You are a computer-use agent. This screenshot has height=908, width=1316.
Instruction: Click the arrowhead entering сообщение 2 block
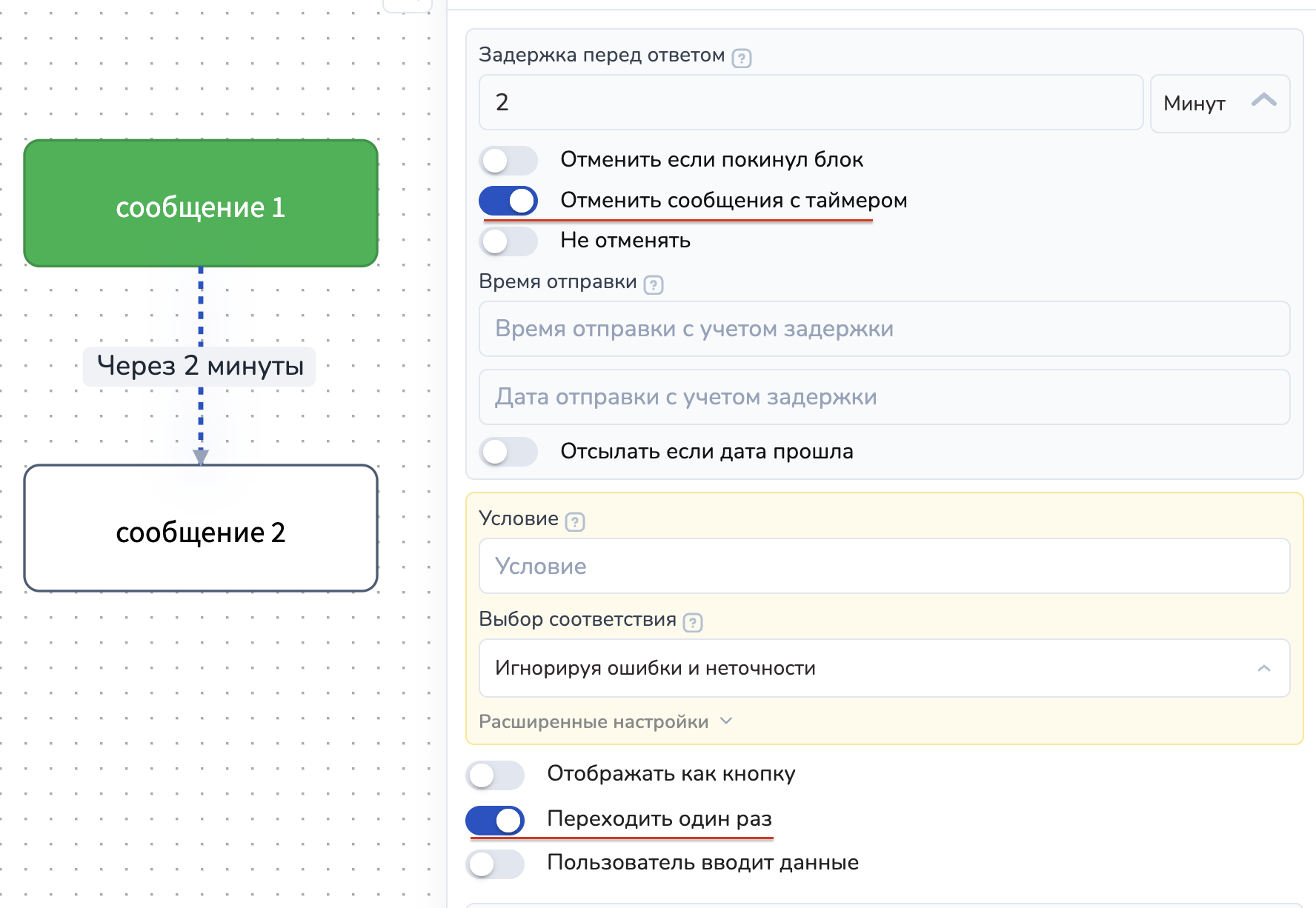point(201,456)
